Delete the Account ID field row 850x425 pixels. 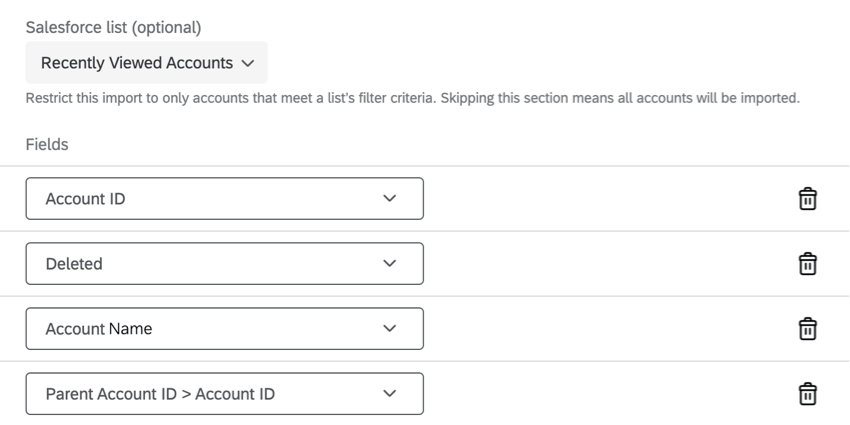click(x=807, y=198)
